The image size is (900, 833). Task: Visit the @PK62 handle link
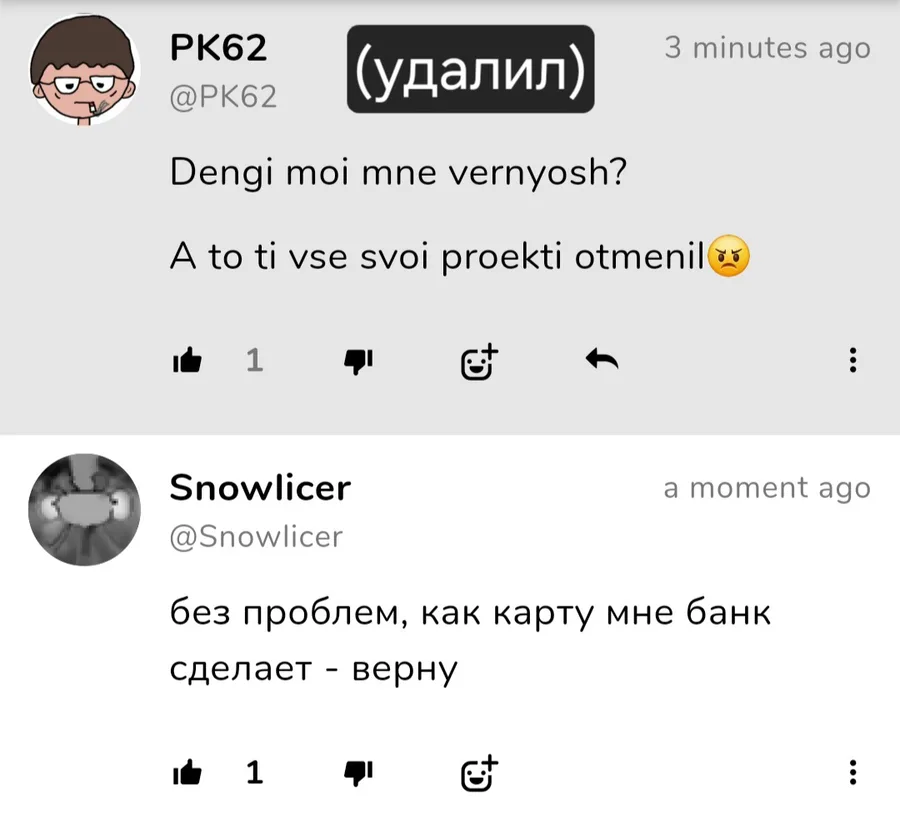[x=223, y=96]
